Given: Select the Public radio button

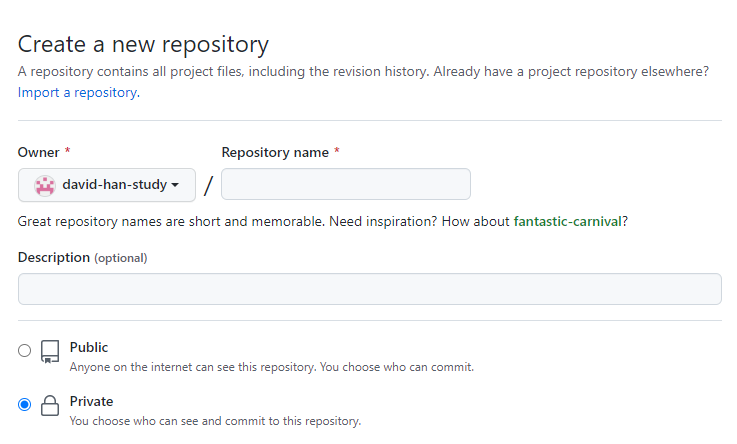Looking at the screenshot, I should click(x=24, y=351).
